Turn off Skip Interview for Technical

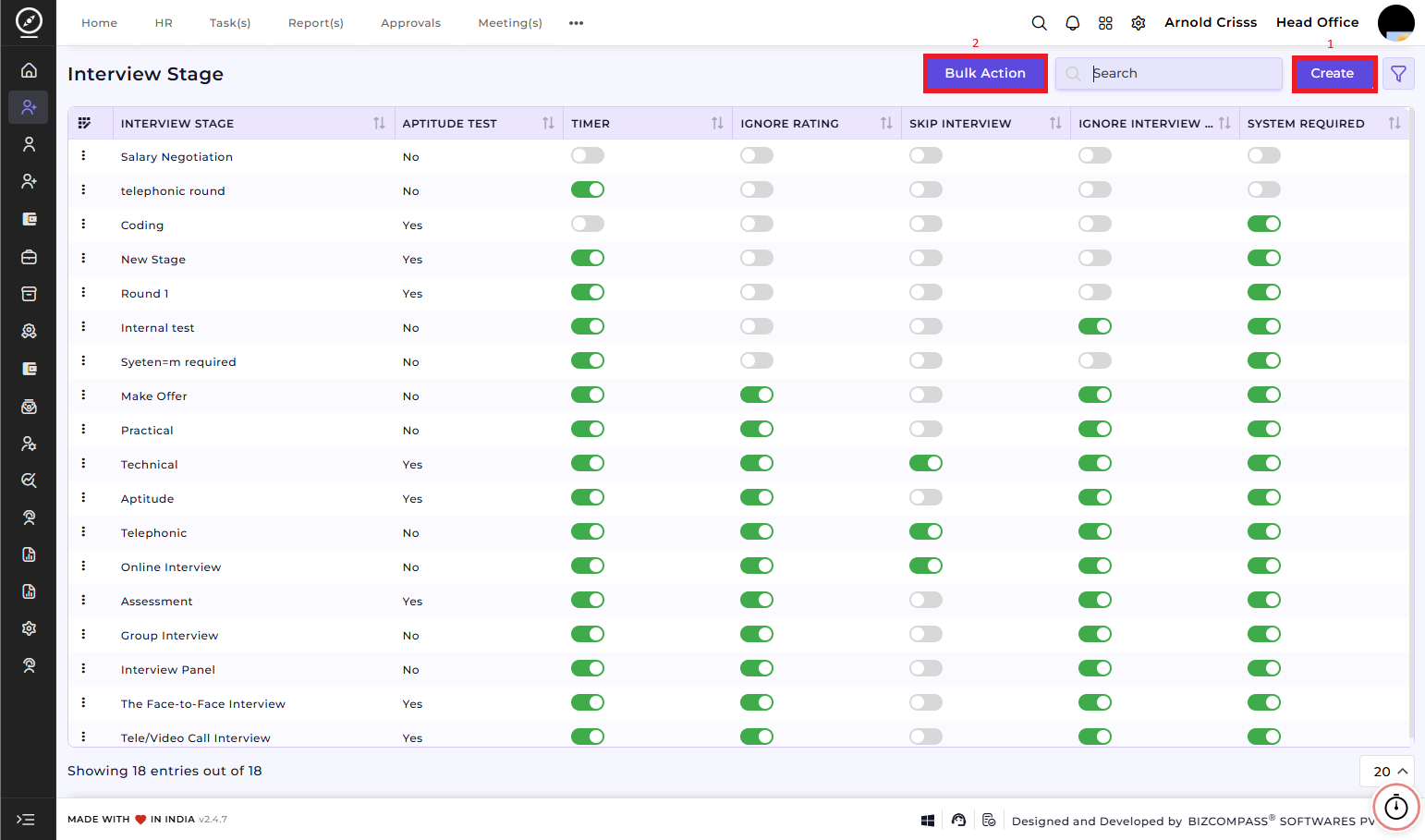[x=926, y=463]
